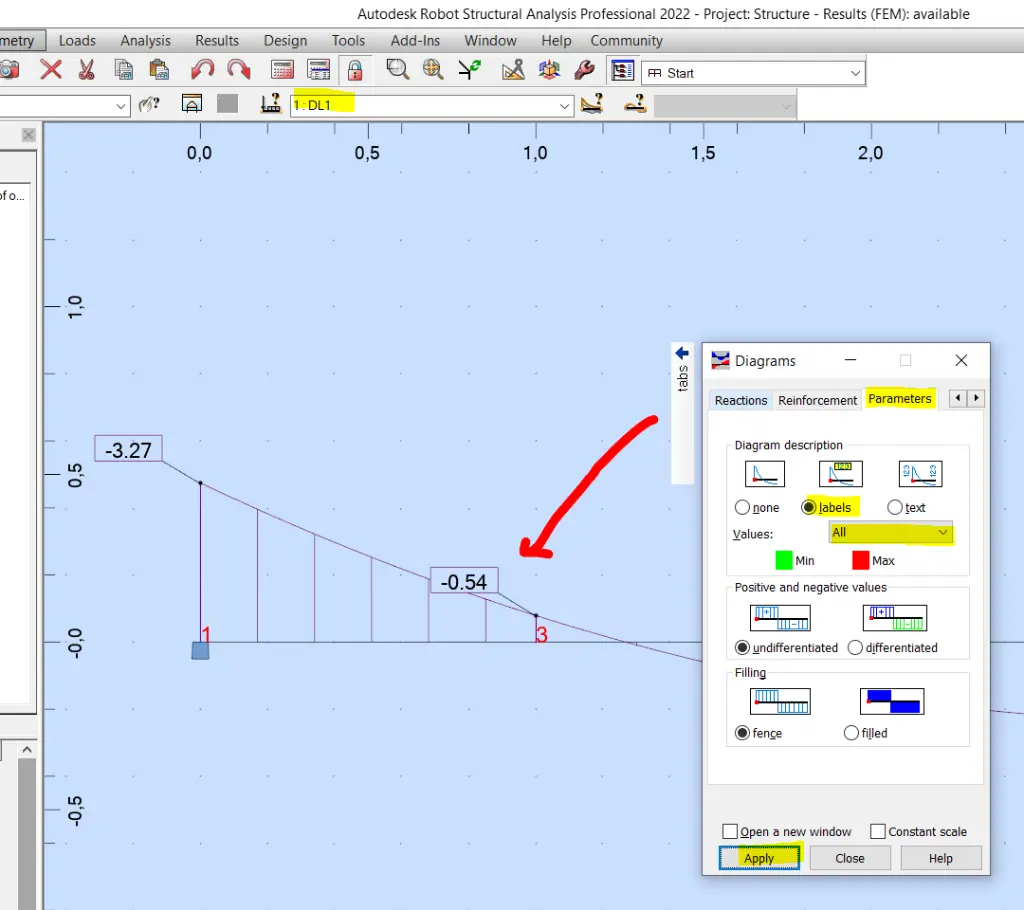1024x910 pixels.
Task: Show more Diagrams tabs with right arrow
Action: pos(976,398)
